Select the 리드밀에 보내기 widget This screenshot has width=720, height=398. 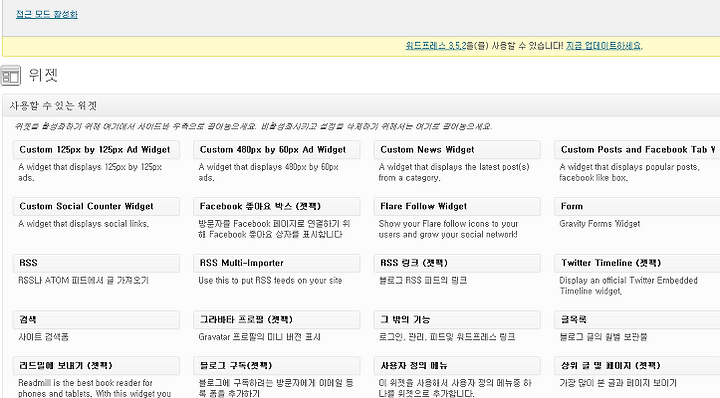[96, 366]
